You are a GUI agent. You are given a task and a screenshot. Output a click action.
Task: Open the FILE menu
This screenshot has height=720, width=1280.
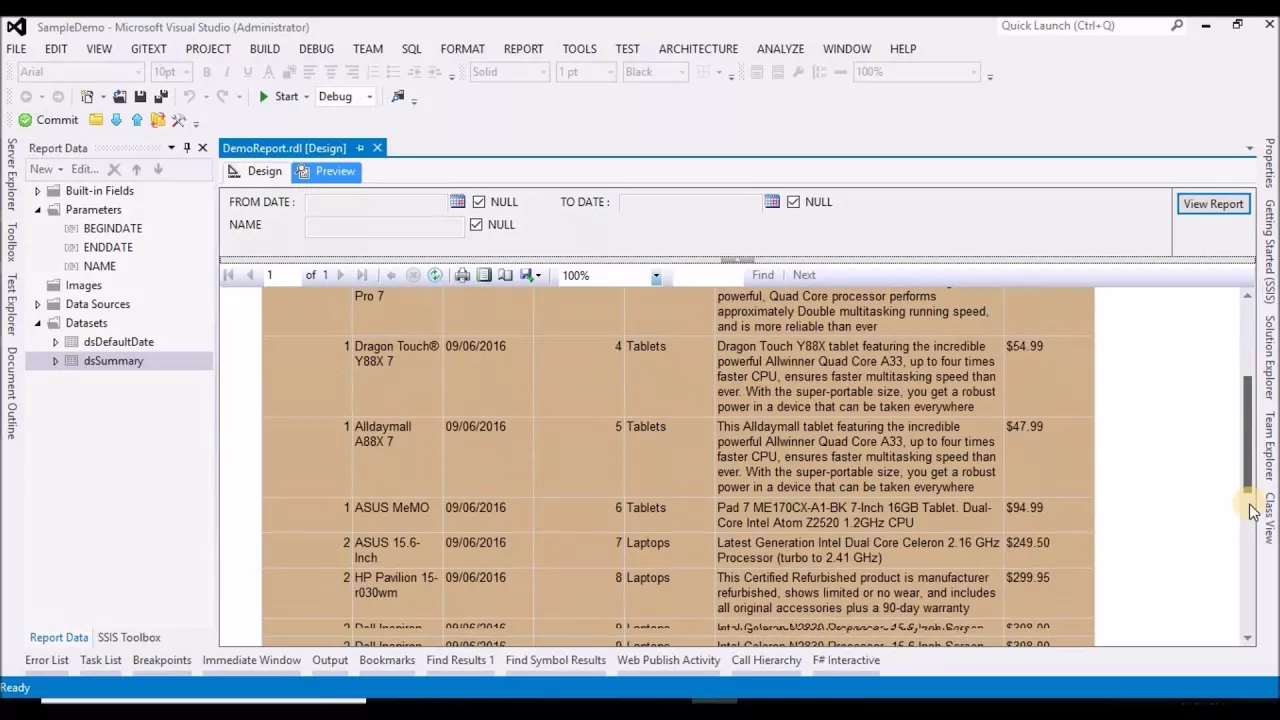pos(16,48)
